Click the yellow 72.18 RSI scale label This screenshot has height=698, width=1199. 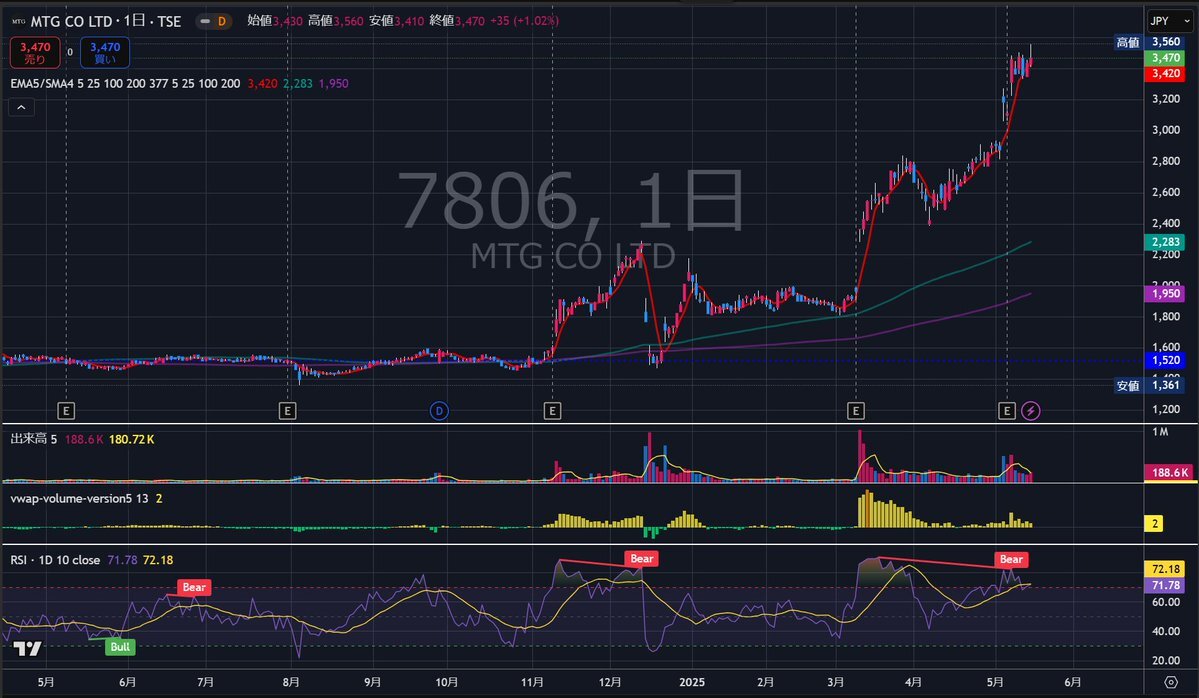click(x=1165, y=569)
